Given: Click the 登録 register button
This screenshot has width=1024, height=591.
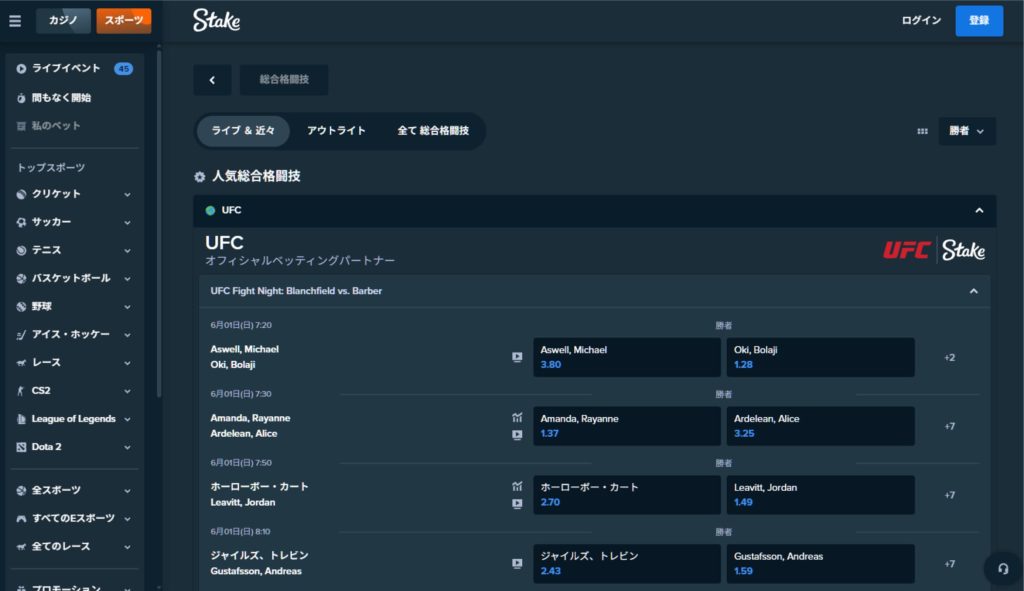Looking at the screenshot, I should (978, 21).
